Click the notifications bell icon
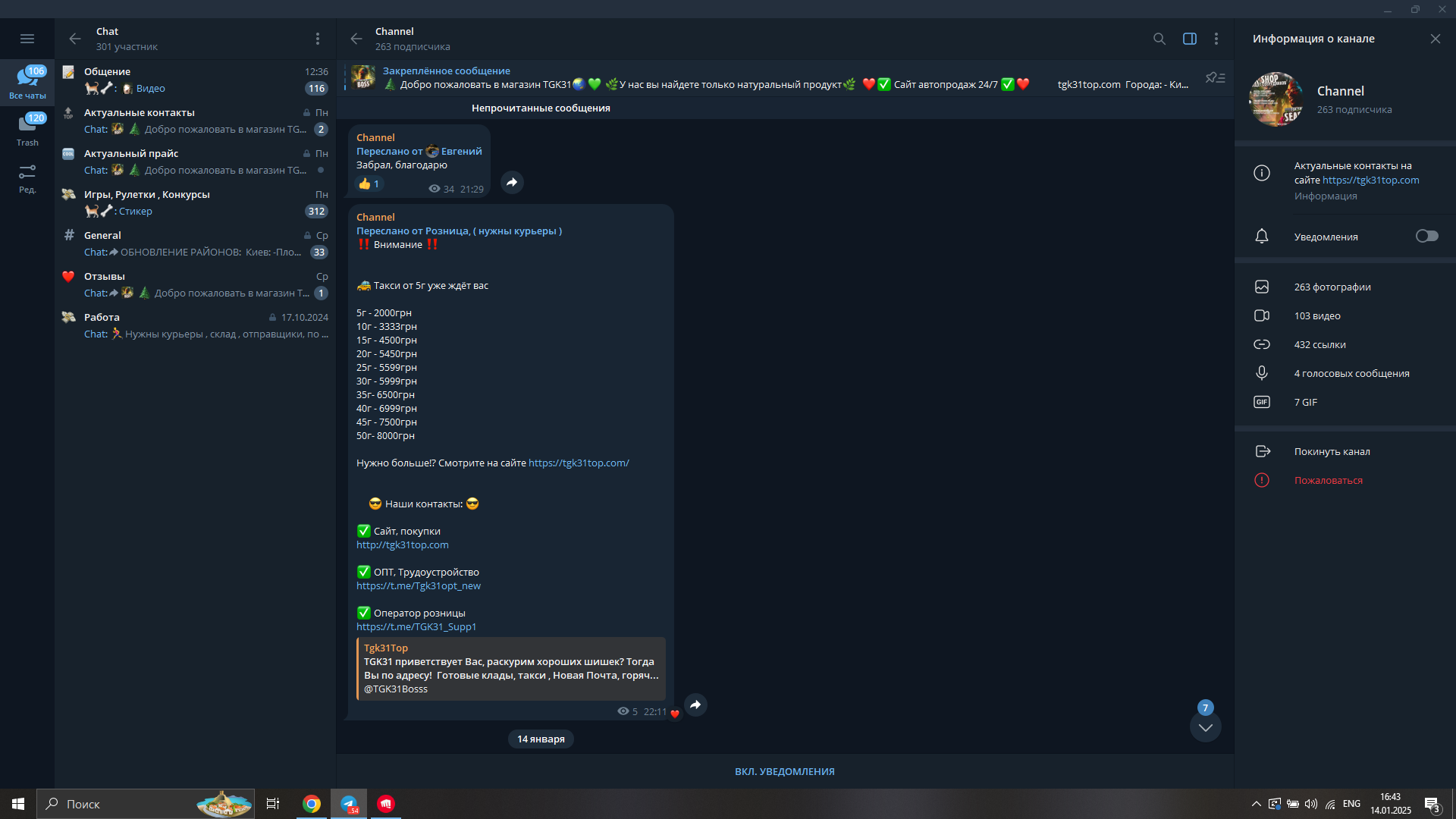Viewport: 1456px width, 819px height. click(1262, 237)
